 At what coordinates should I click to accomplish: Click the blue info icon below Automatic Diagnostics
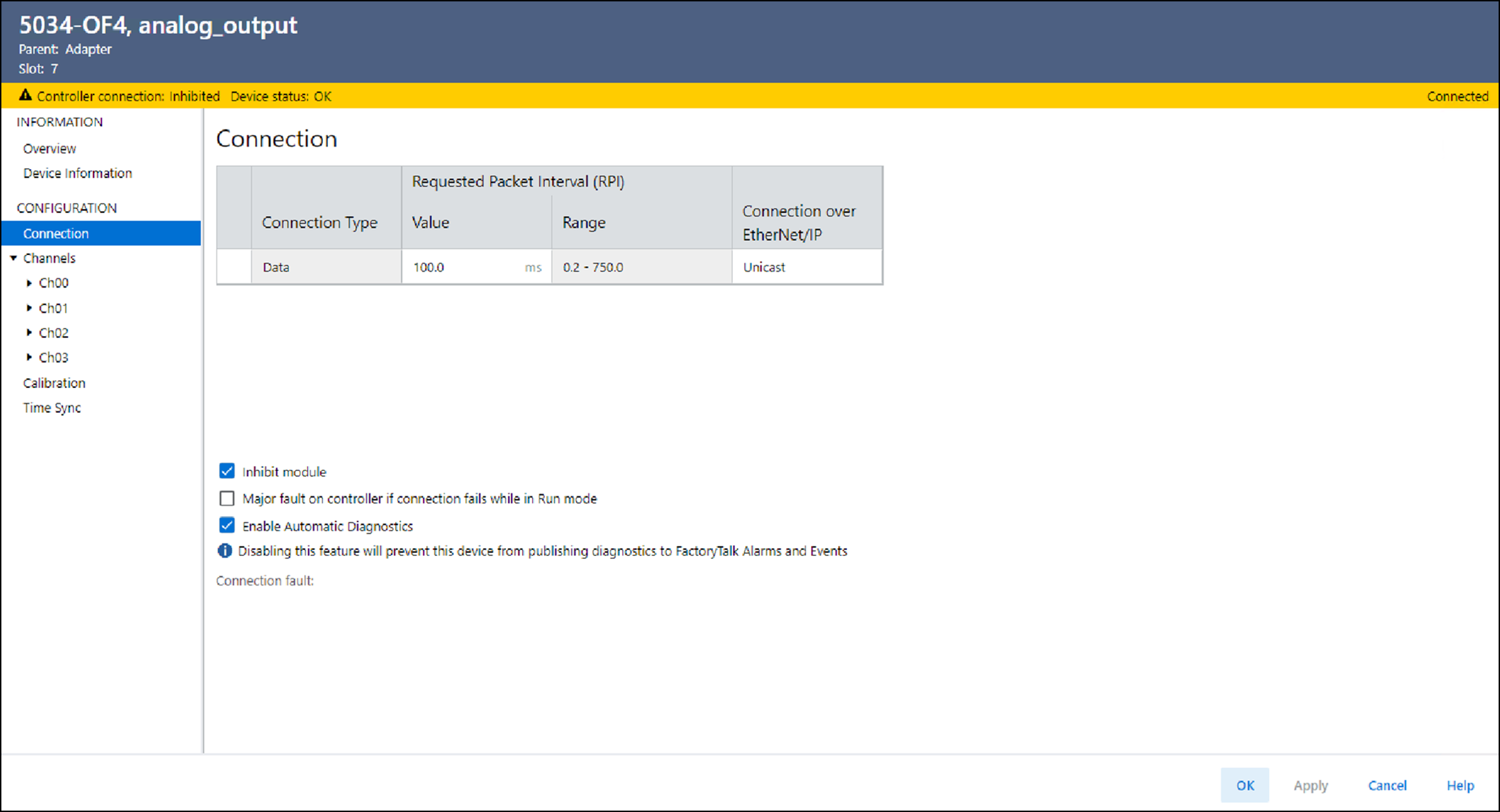[225, 551]
